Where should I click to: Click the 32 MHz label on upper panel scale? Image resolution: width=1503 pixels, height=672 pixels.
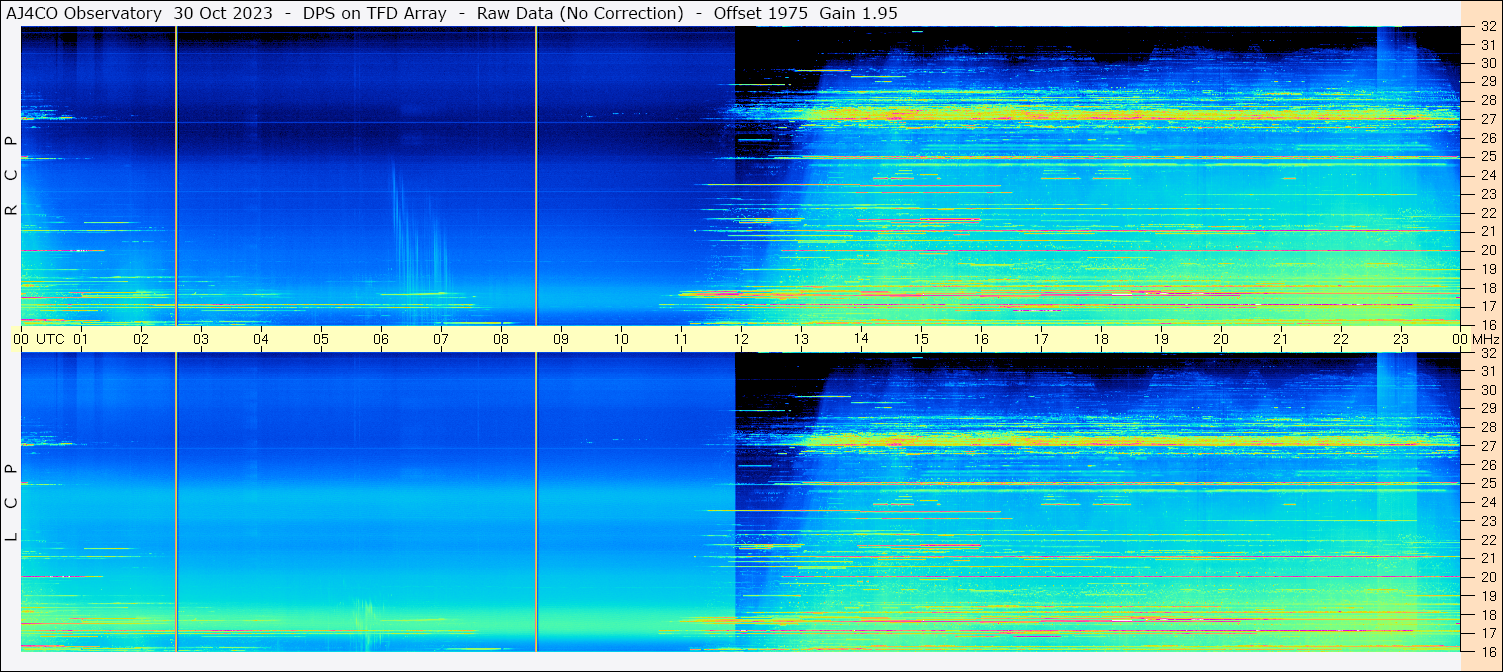(x=1487, y=27)
